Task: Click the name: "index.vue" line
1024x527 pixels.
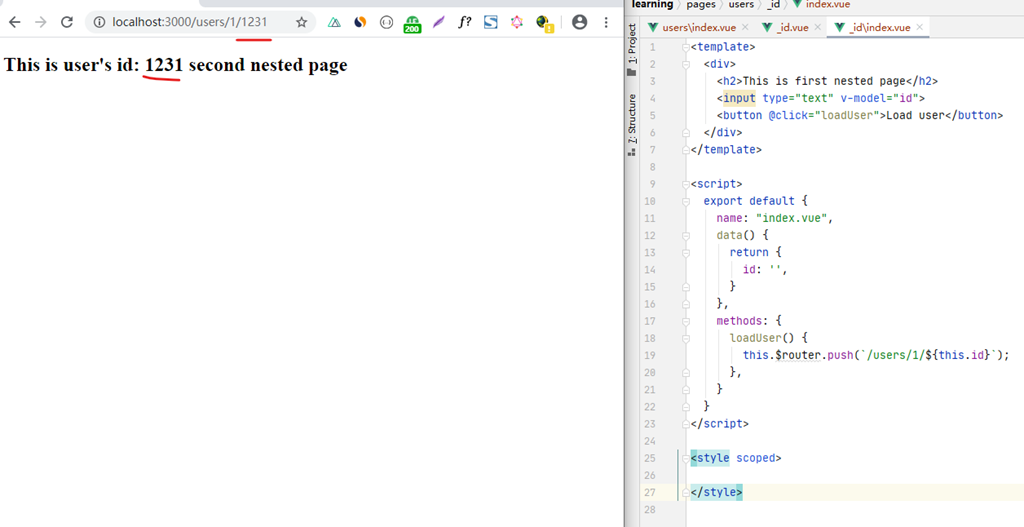Action: (775, 218)
